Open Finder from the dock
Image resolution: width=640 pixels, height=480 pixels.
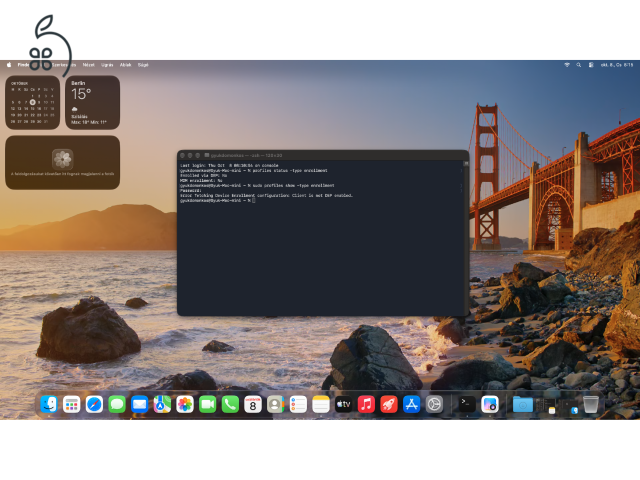(49, 404)
